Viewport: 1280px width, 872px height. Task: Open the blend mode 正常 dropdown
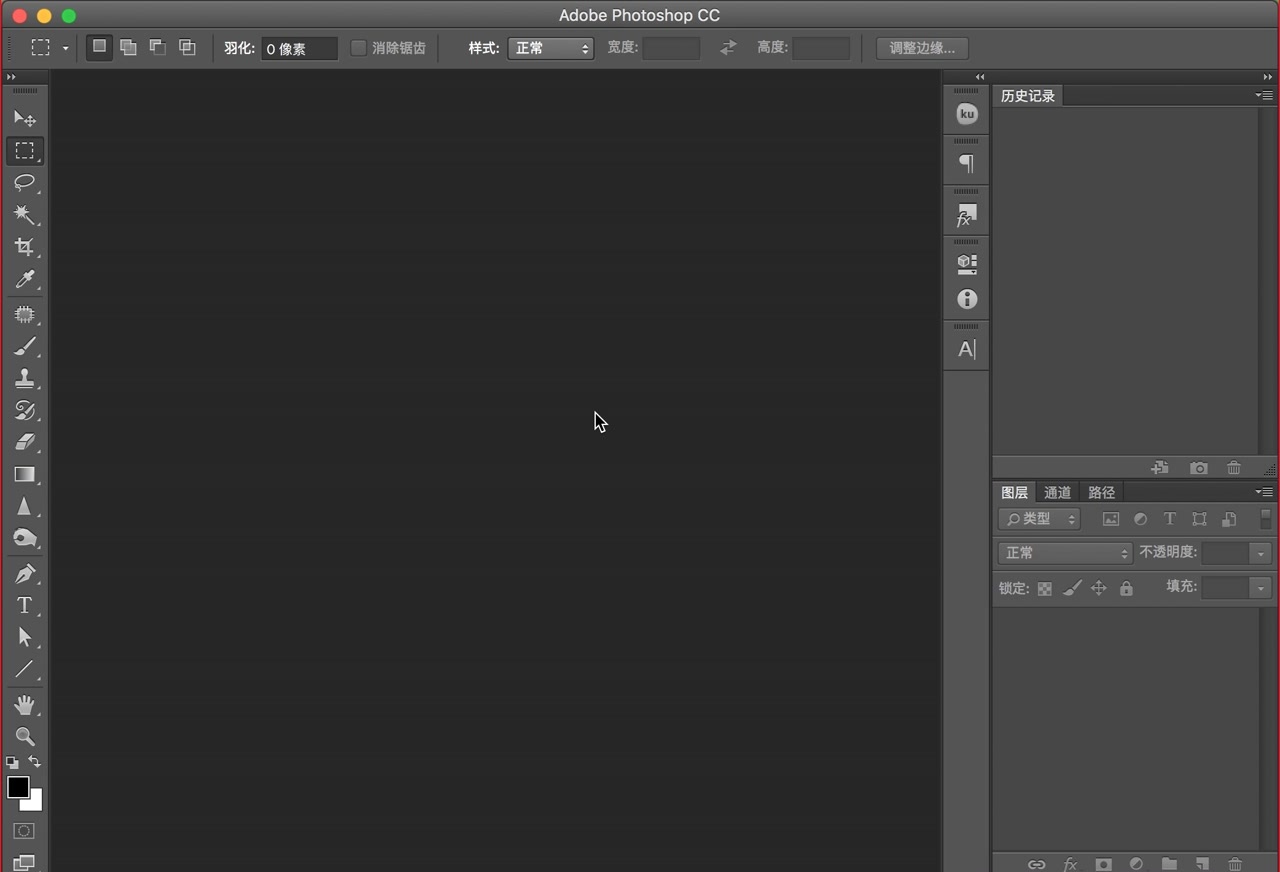click(1065, 553)
